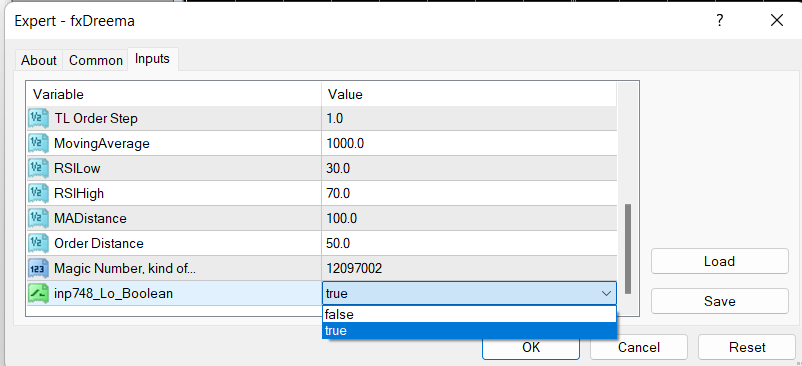Click the MovingAverage variable name

102,144
